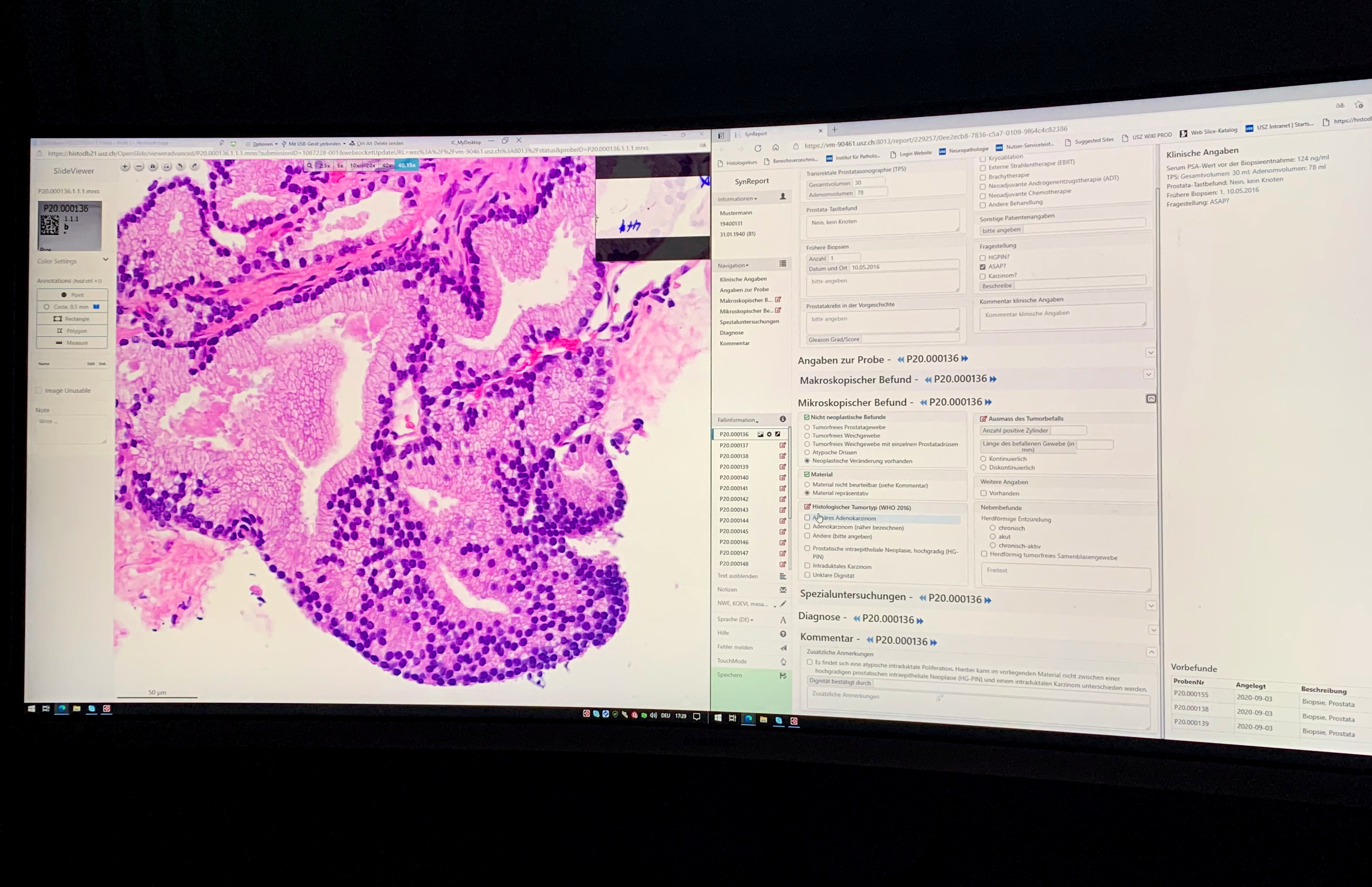Click the home reset view icon
1372x887 pixels.
[x=153, y=167]
